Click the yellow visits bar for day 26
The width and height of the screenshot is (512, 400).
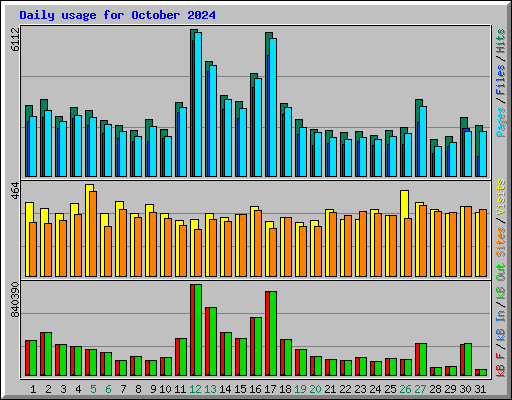click(404, 233)
